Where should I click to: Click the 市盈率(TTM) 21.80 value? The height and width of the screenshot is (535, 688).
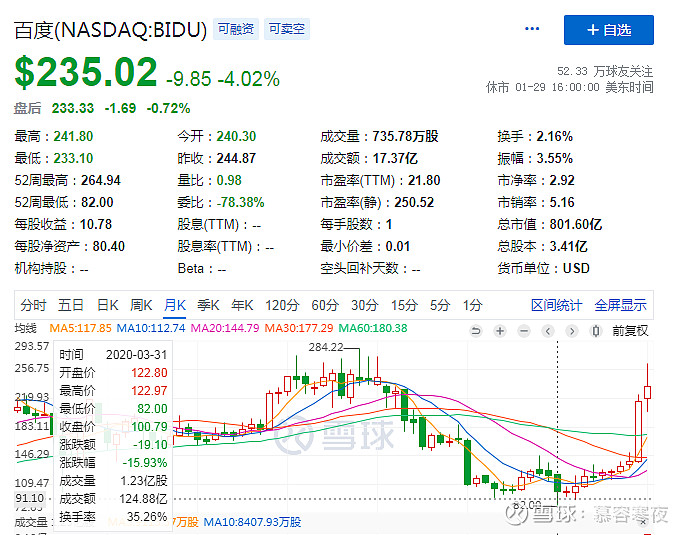click(424, 180)
